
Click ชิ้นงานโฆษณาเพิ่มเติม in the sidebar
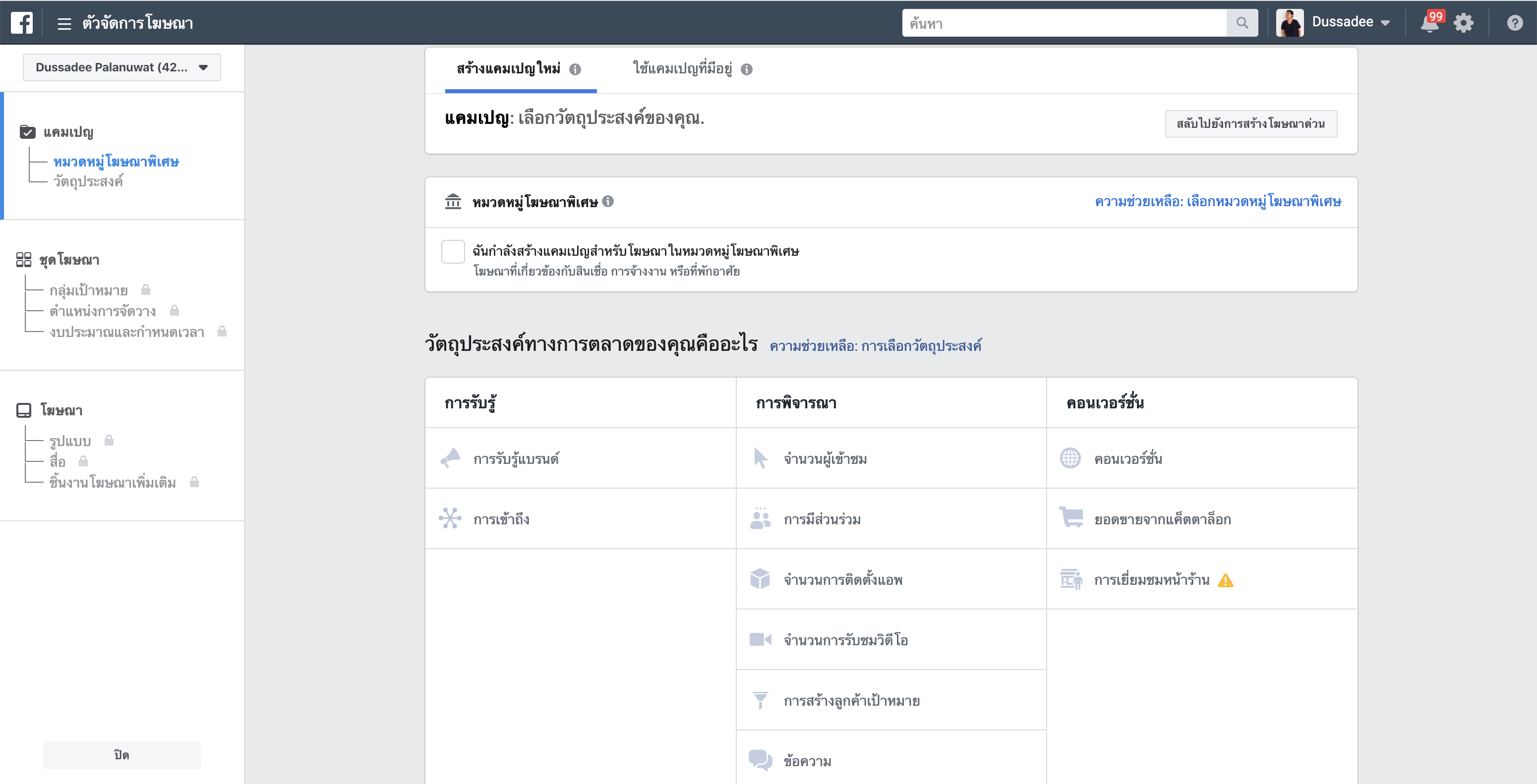click(112, 482)
